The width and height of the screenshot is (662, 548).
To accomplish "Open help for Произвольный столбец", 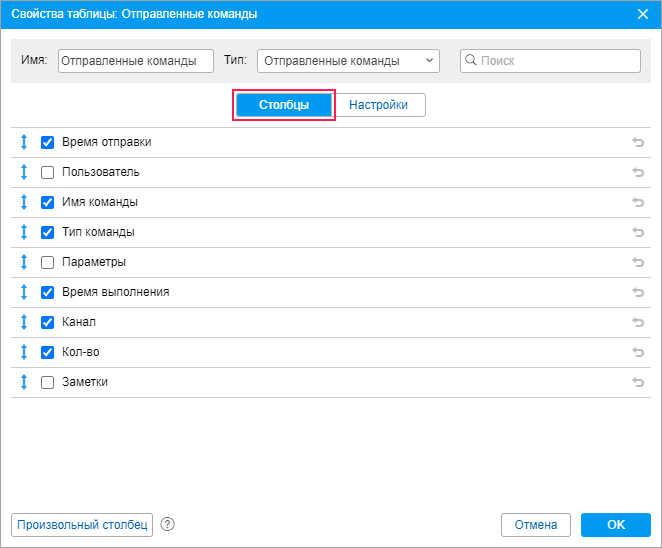I will pyautogui.click(x=167, y=524).
